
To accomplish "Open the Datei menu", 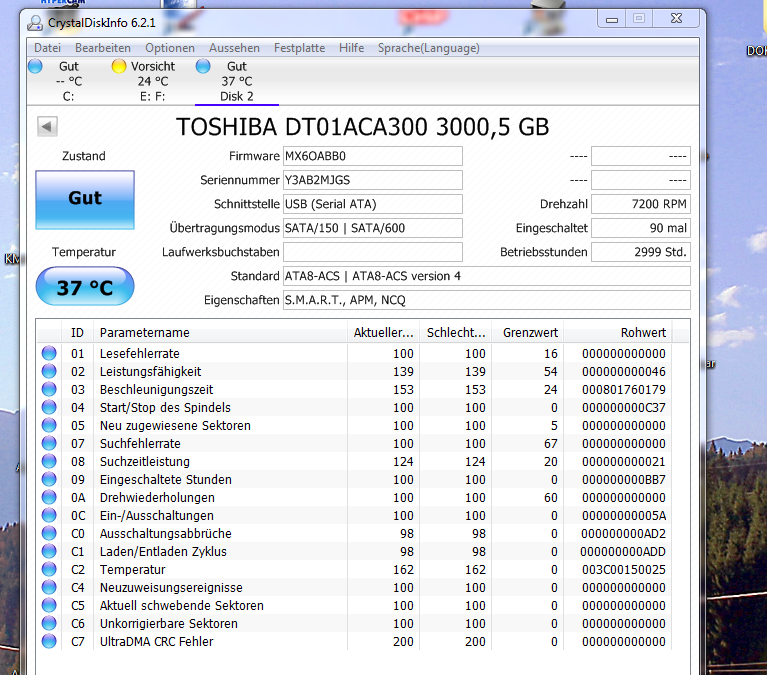I will coord(47,48).
